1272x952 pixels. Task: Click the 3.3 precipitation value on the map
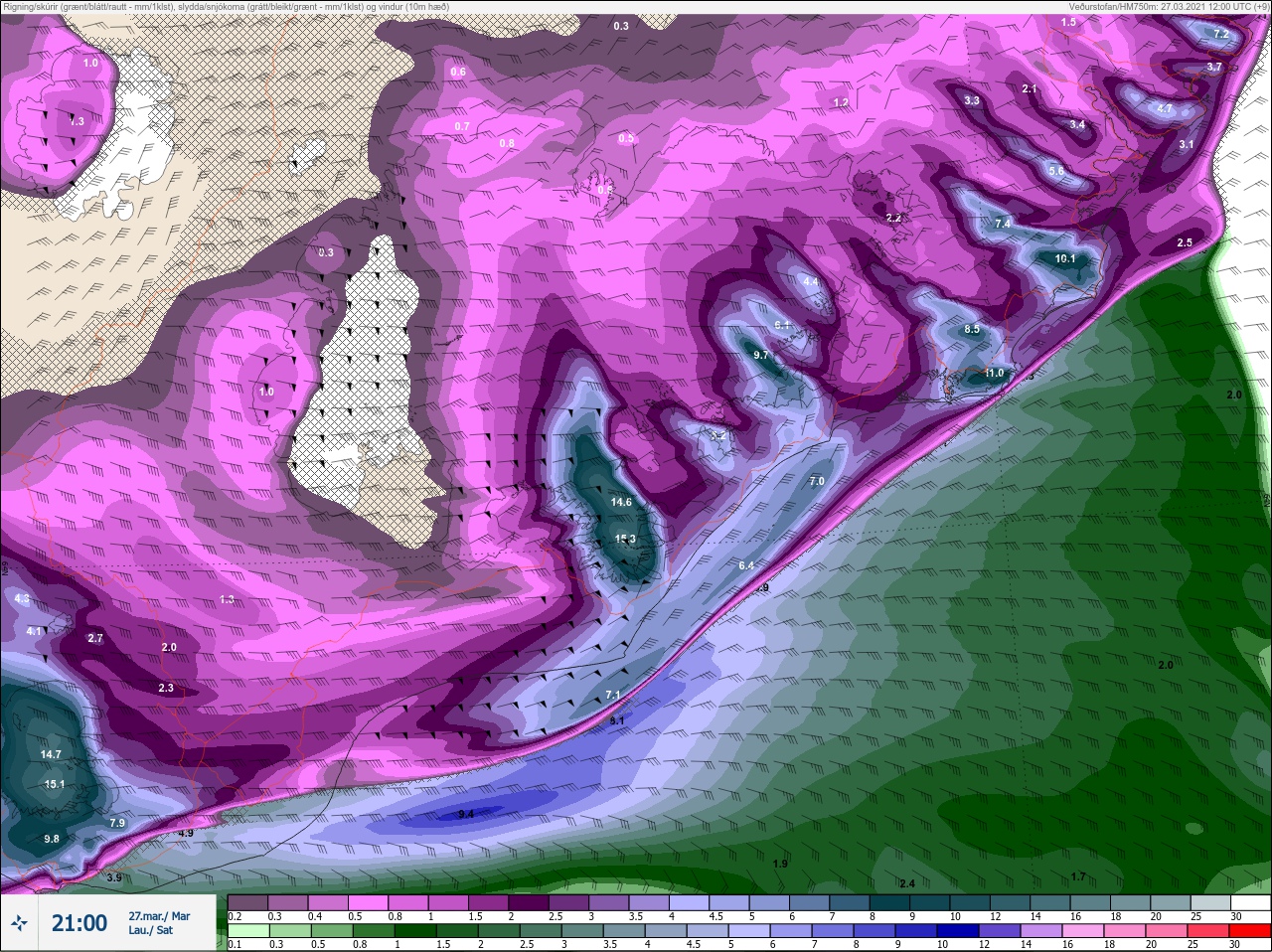coord(972,100)
